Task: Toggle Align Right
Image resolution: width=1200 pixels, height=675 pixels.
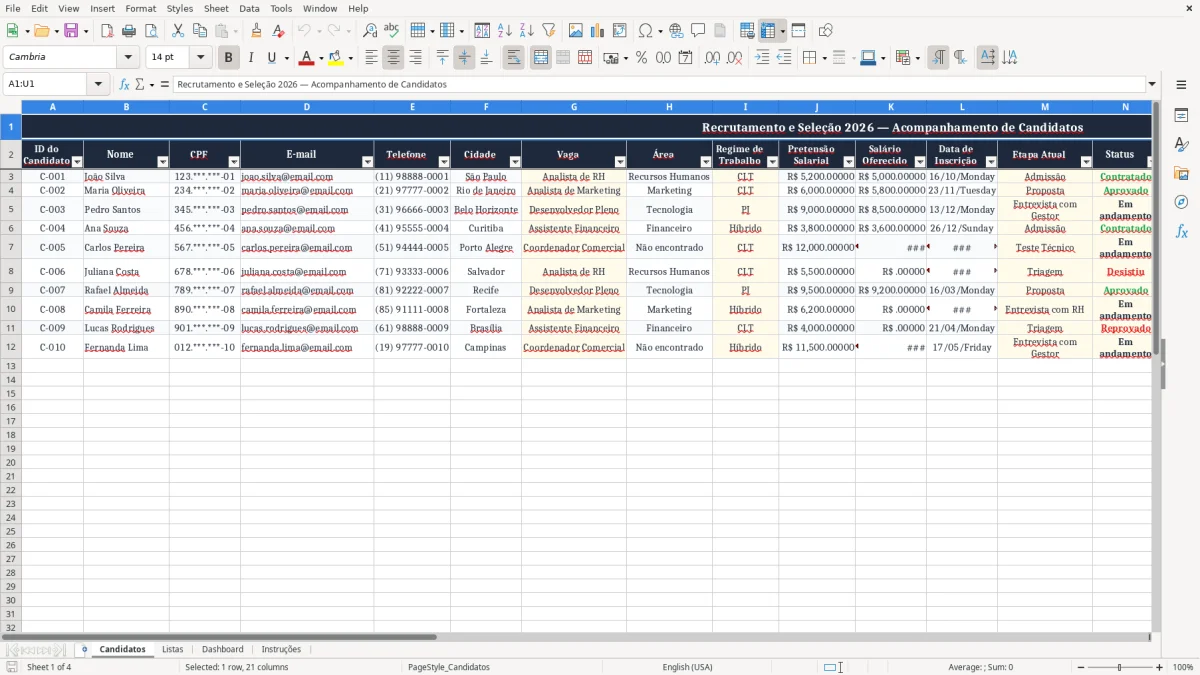Action: pyautogui.click(x=415, y=58)
